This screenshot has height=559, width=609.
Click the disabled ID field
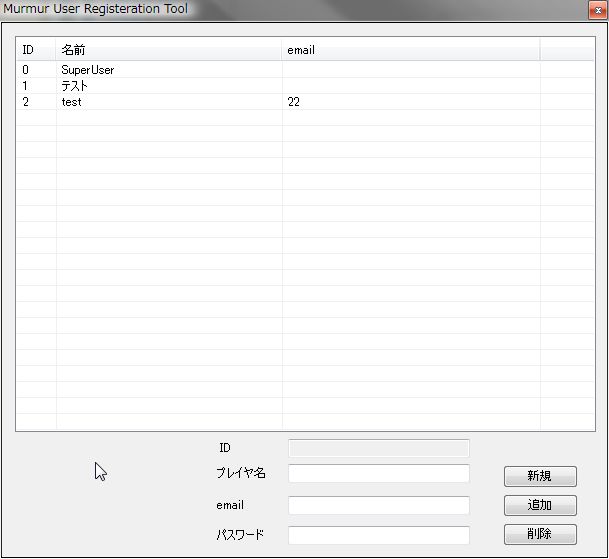[379, 448]
